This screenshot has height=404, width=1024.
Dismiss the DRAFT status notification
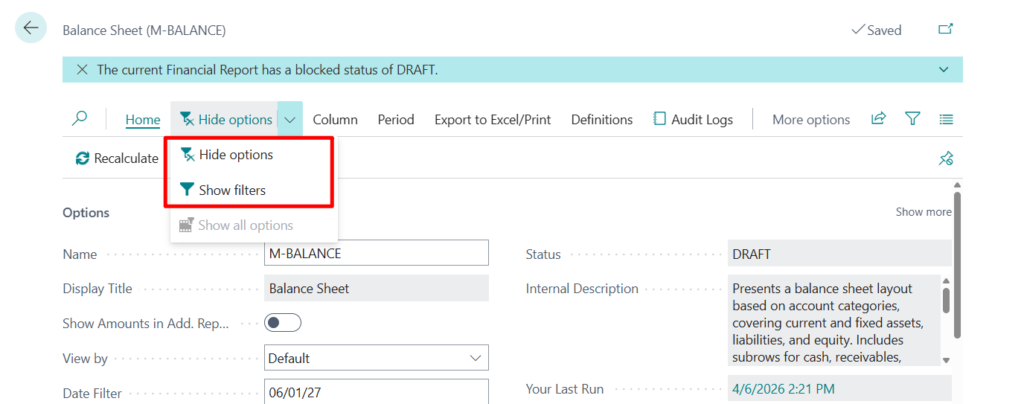point(82,70)
